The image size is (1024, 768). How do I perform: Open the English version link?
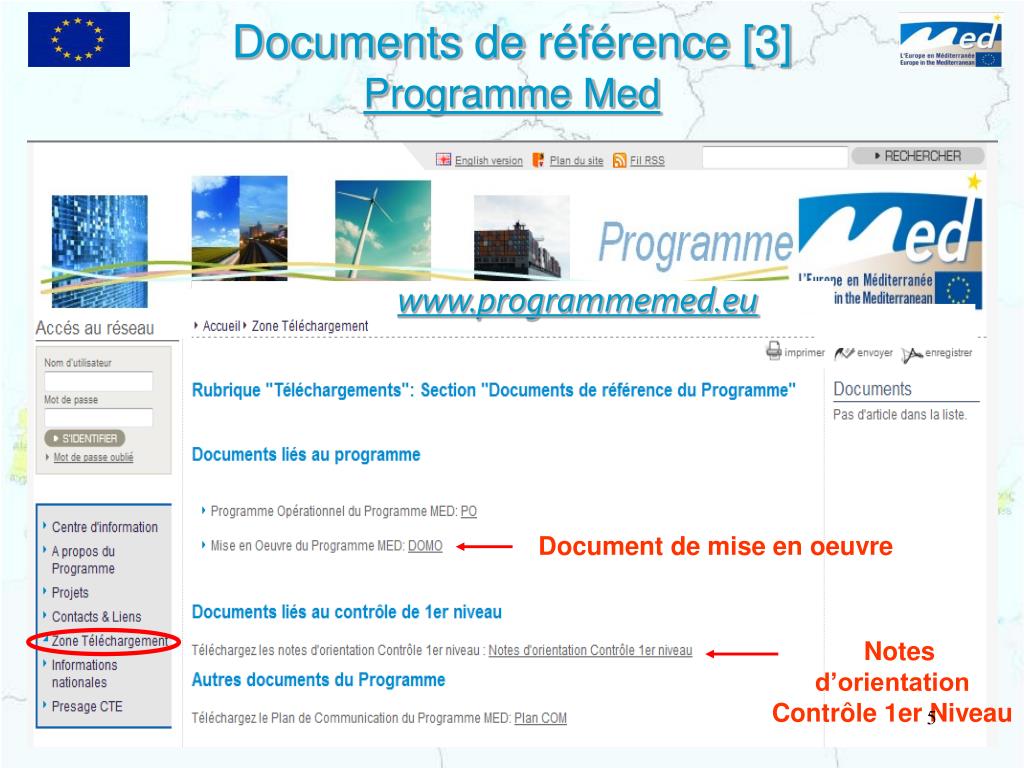pos(488,161)
